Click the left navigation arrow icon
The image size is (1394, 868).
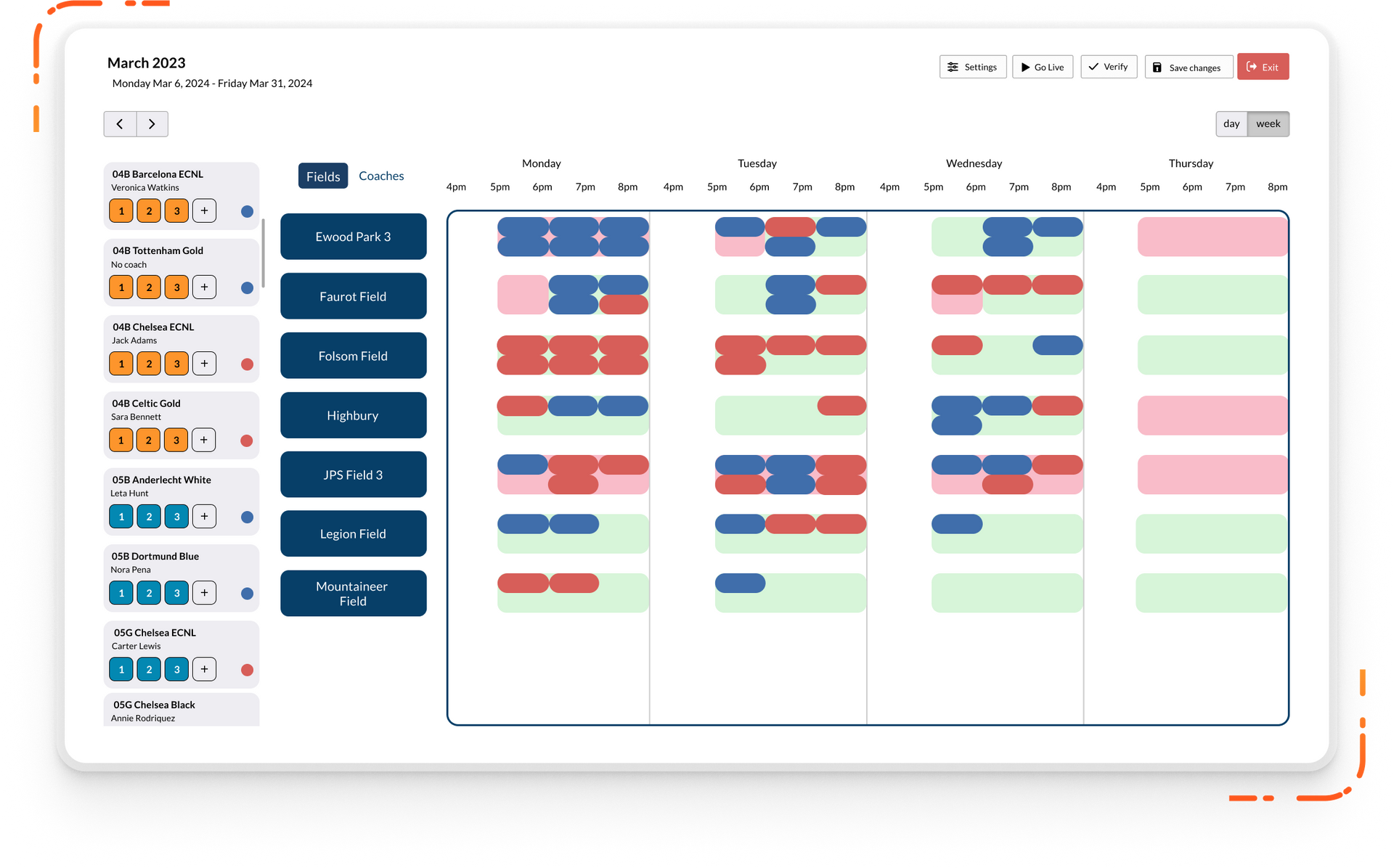click(x=120, y=123)
